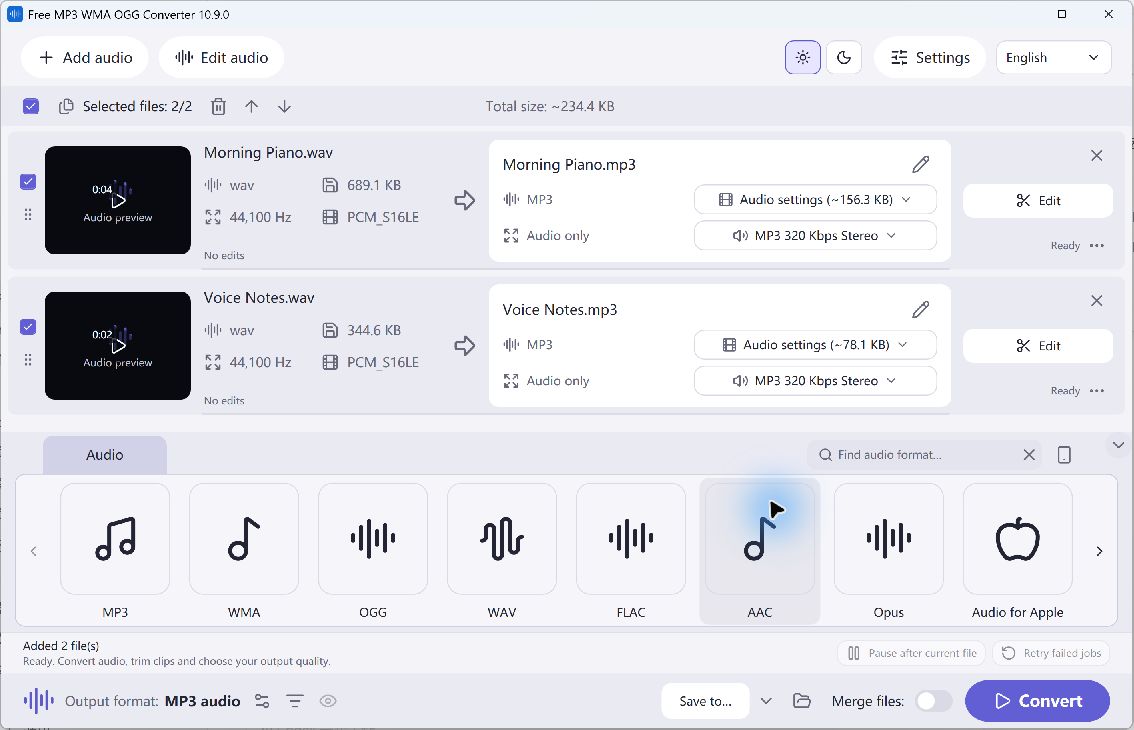Choose WAV output format tile

point(502,551)
